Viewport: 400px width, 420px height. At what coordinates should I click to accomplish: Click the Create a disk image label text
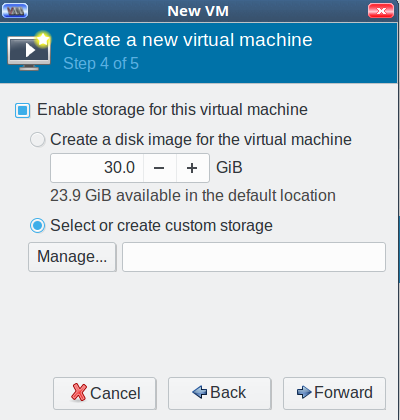(201, 139)
